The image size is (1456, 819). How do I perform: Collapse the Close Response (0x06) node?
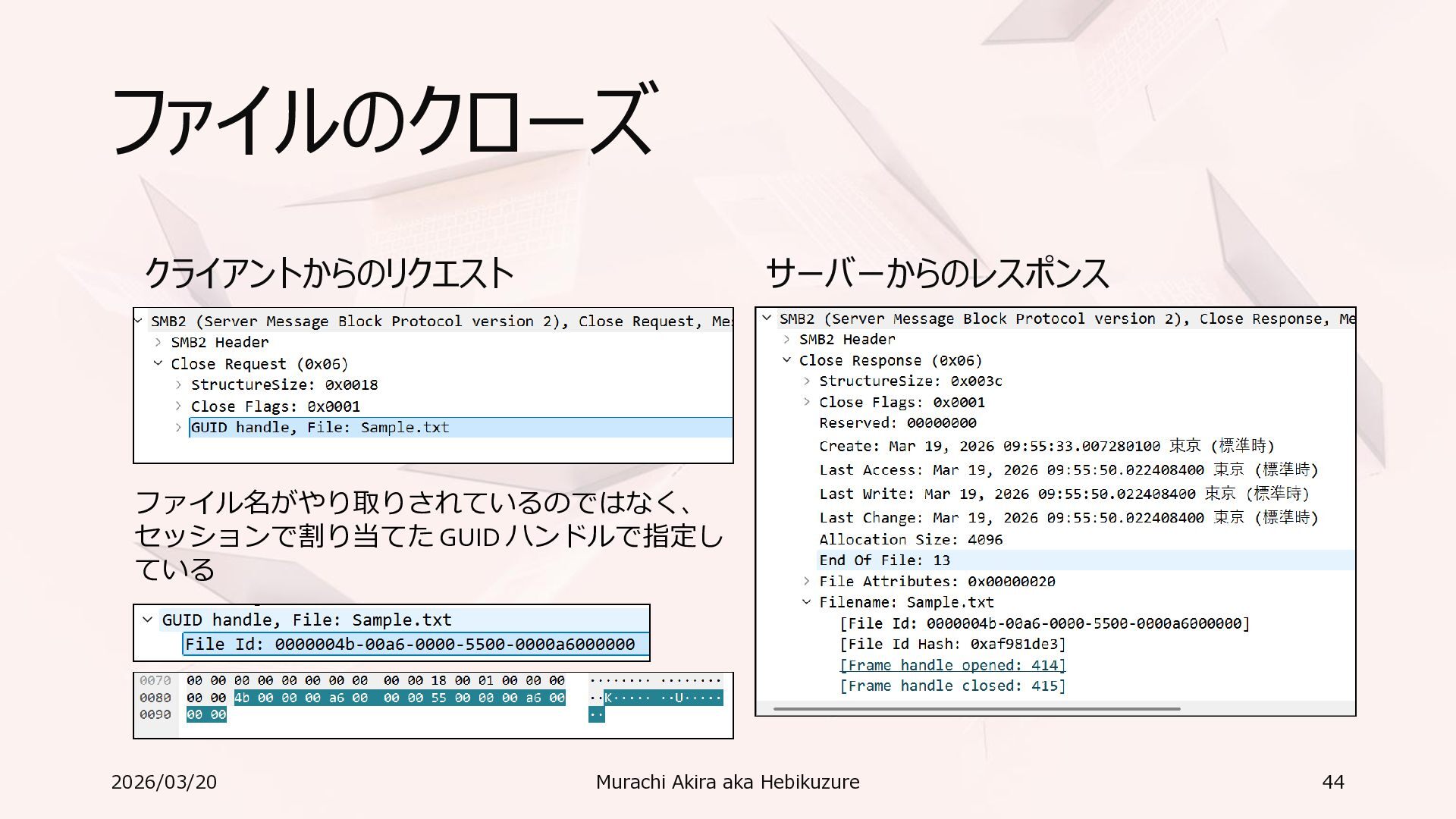[x=786, y=360]
